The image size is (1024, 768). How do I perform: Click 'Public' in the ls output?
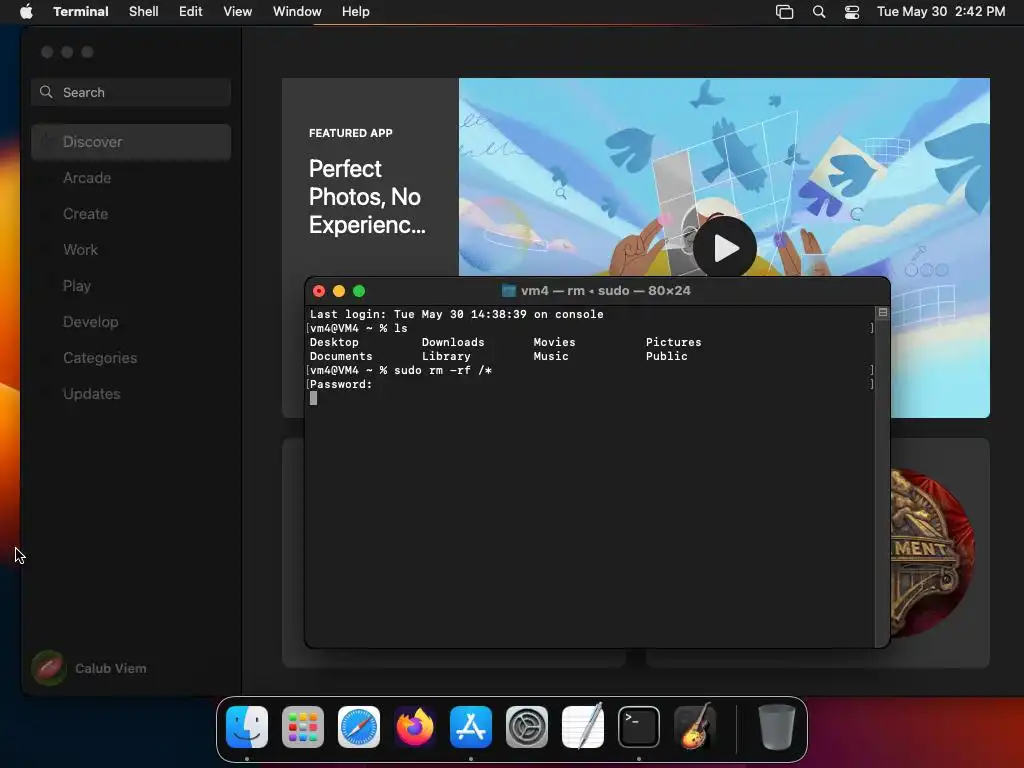pyautogui.click(x=667, y=357)
